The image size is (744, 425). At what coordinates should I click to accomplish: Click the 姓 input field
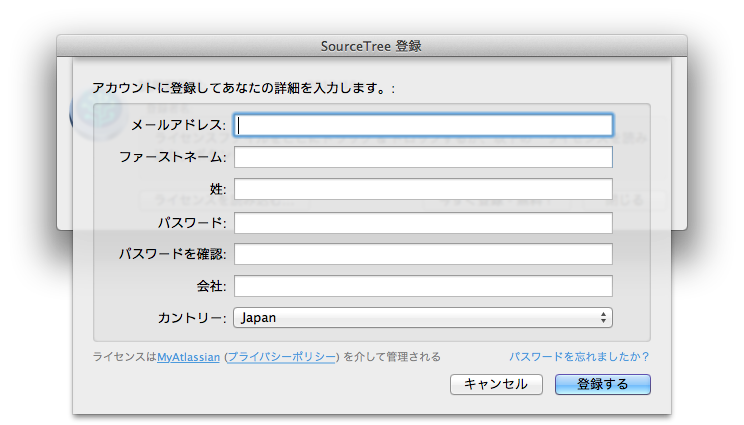(x=423, y=189)
